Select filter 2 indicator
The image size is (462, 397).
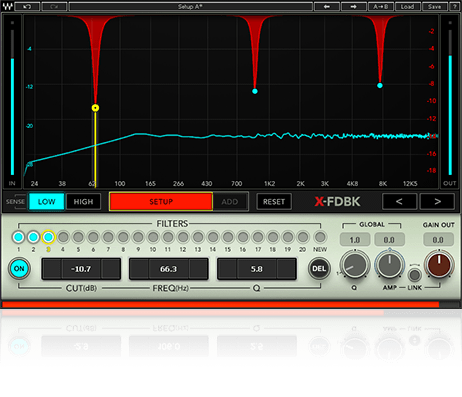point(33,237)
